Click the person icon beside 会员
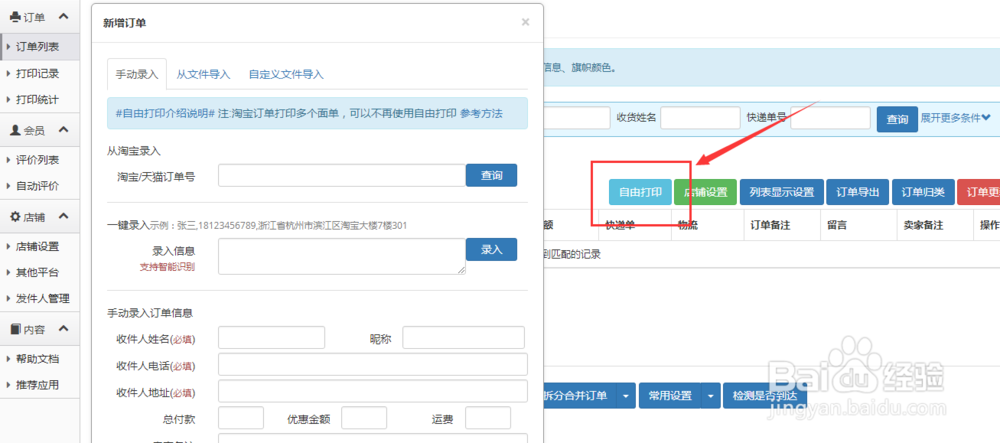Viewport: 1000px width, 443px height. (15, 130)
